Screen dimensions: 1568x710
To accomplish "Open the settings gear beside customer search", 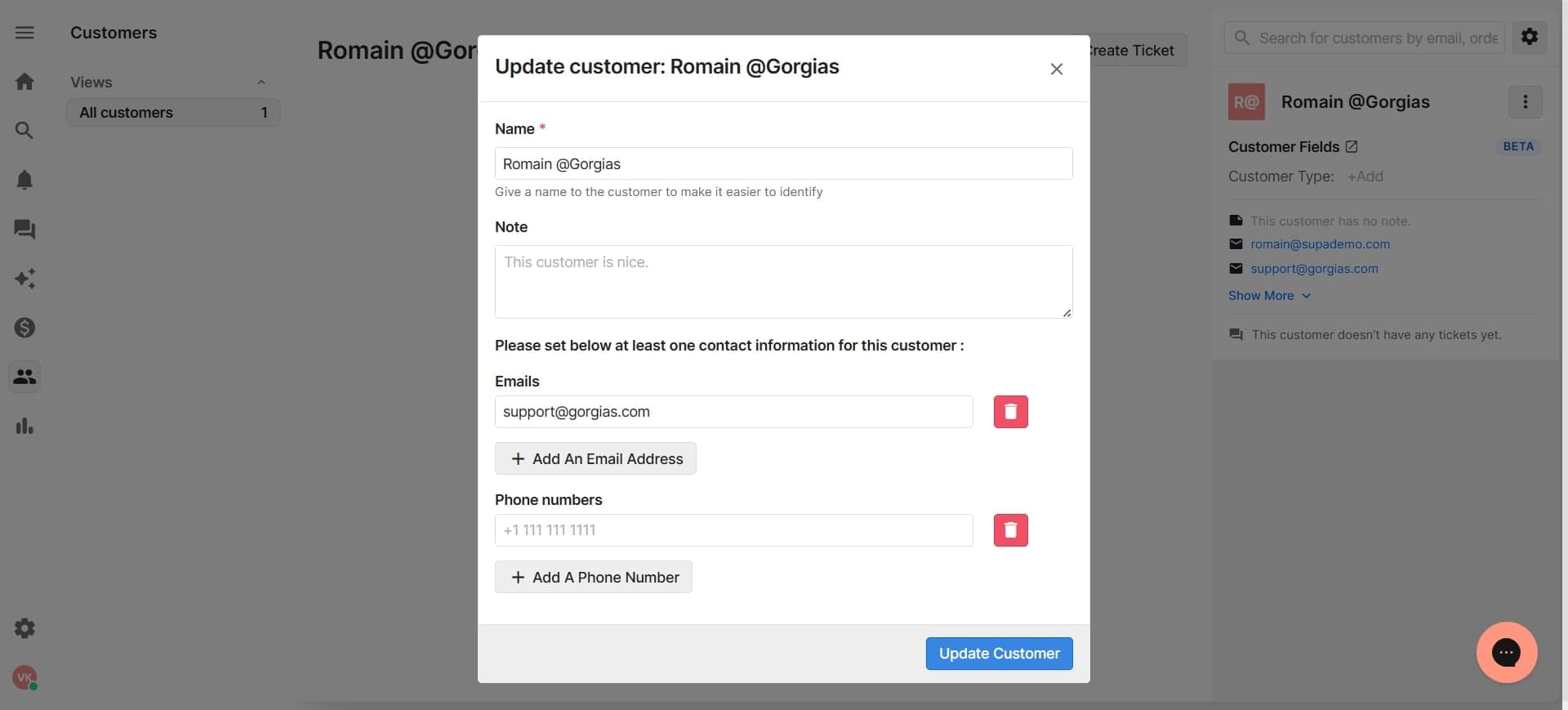I will click(1529, 38).
